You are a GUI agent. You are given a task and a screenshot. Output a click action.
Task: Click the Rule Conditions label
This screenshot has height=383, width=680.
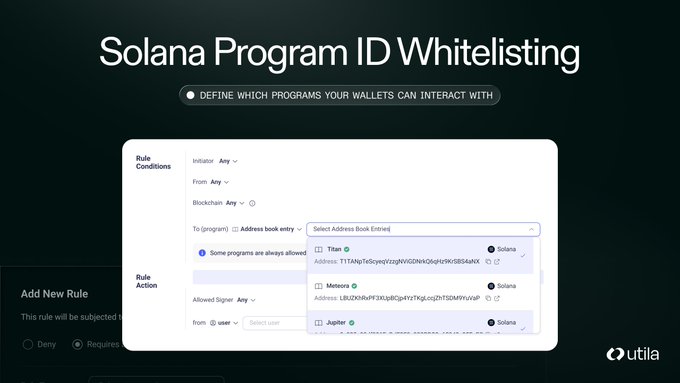(x=153, y=162)
